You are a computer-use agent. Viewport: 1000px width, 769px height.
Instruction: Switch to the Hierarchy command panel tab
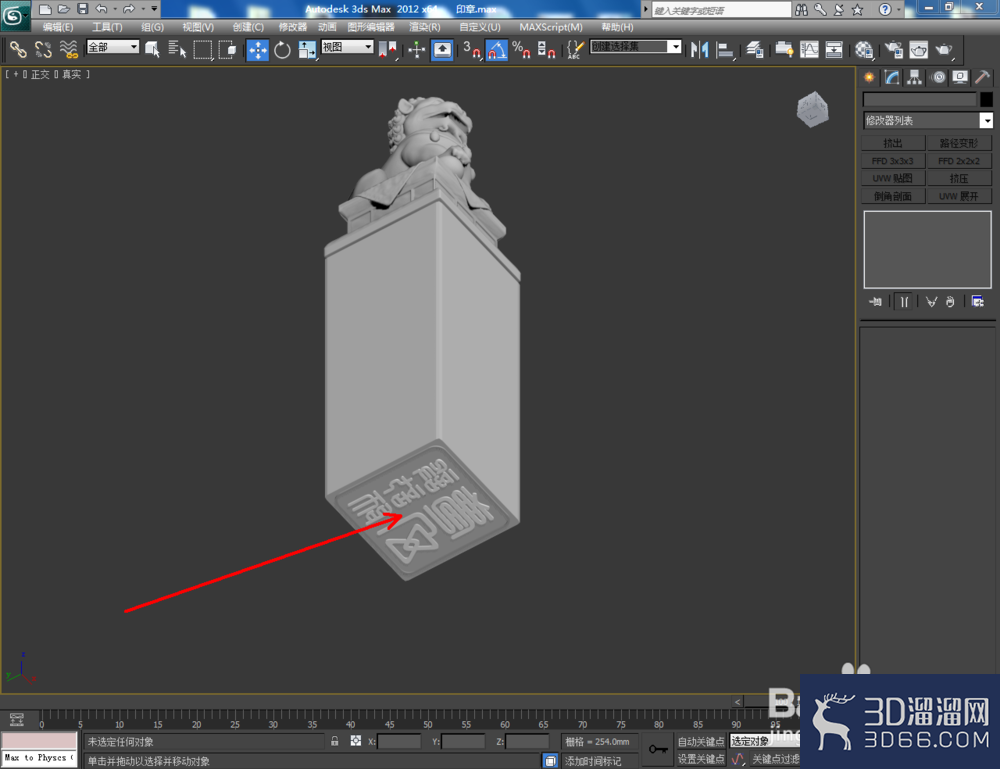pos(915,77)
